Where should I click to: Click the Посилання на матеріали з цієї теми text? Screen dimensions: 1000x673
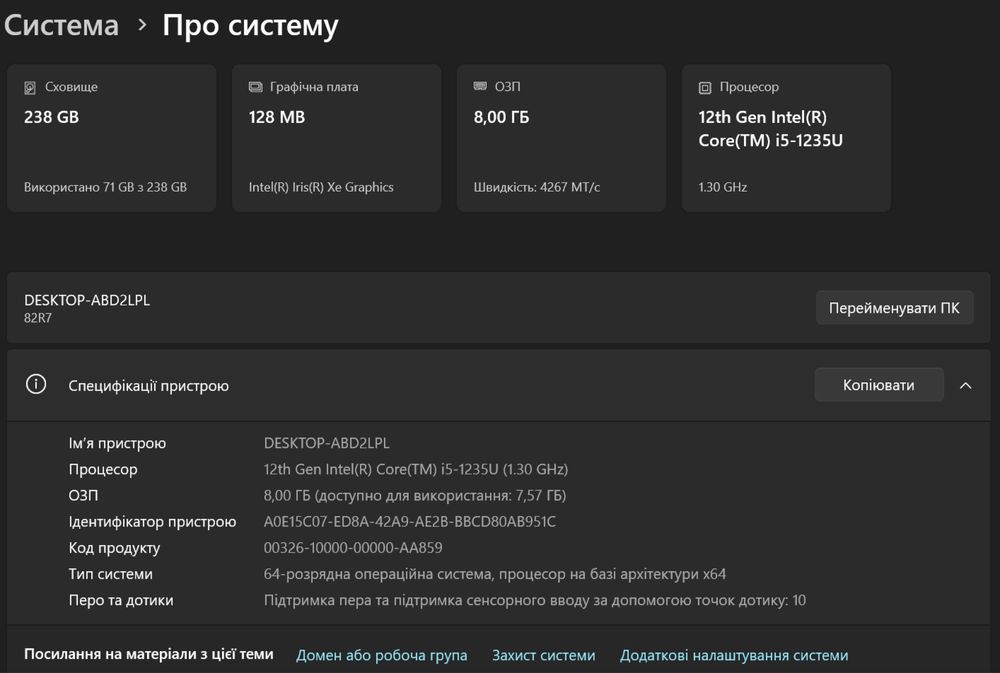[149, 654]
